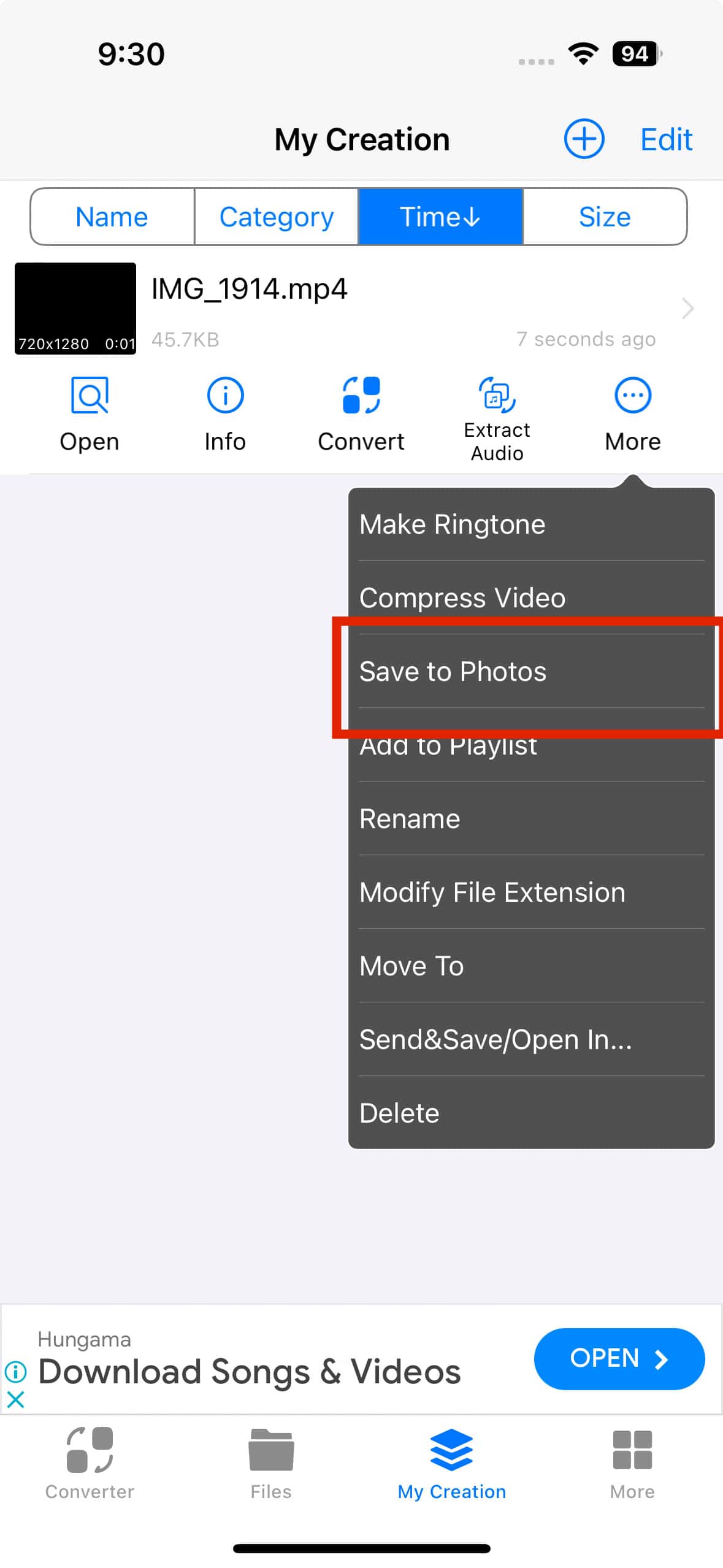Sort files by Category
Viewport: 723px width, 1568px height.
click(277, 217)
